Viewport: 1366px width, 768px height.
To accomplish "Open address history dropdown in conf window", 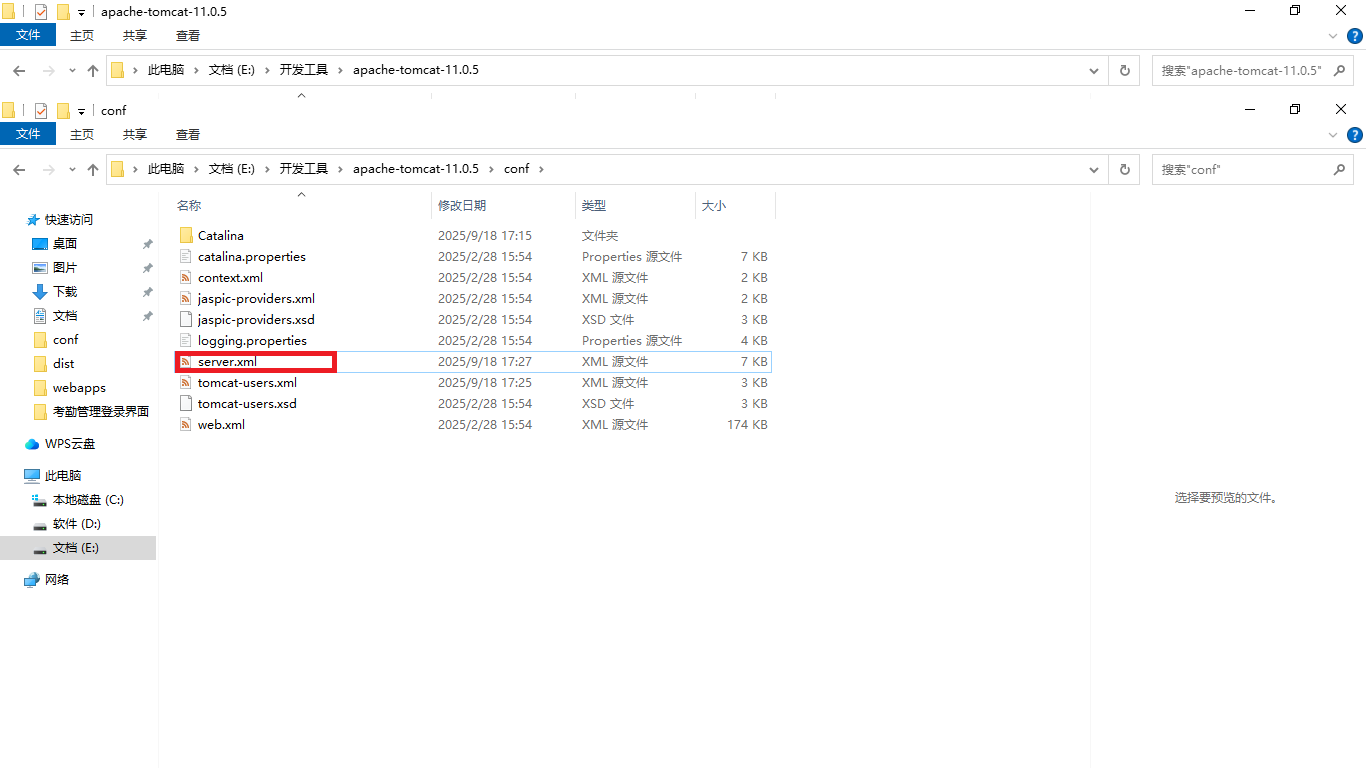I will (x=1096, y=170).
